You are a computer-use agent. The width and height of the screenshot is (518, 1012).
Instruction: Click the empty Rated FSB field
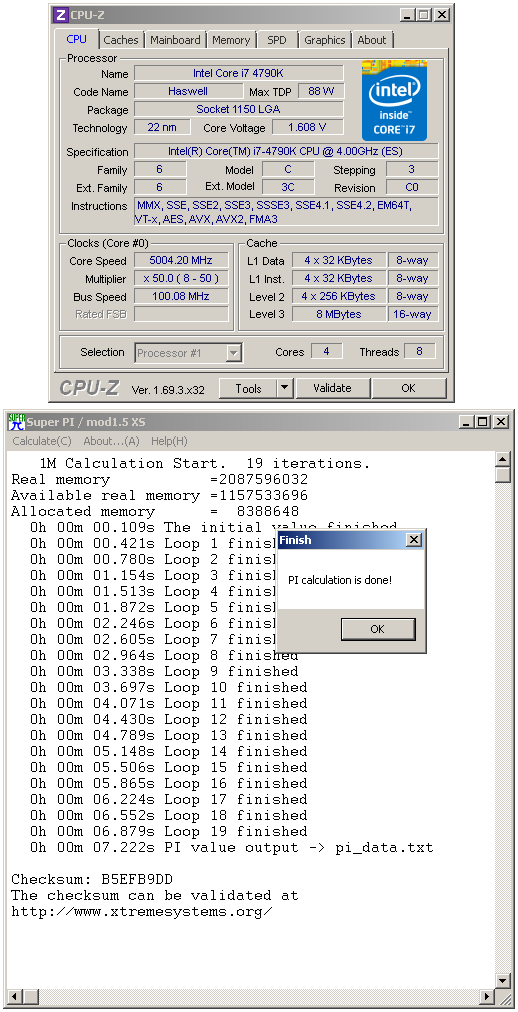coord(181,314)
